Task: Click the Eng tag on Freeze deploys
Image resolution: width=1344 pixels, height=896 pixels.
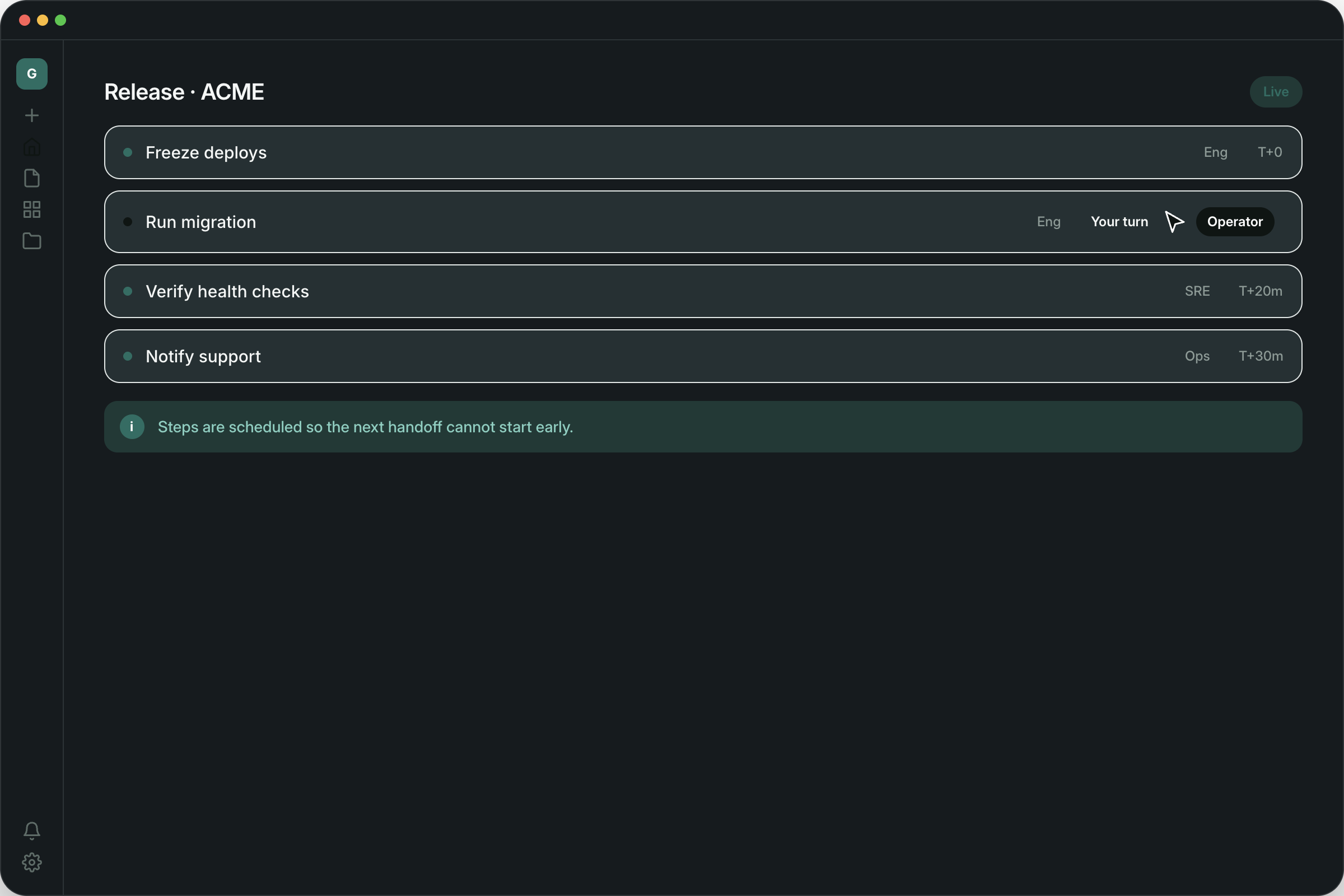Action: (x=1215, y=152)
